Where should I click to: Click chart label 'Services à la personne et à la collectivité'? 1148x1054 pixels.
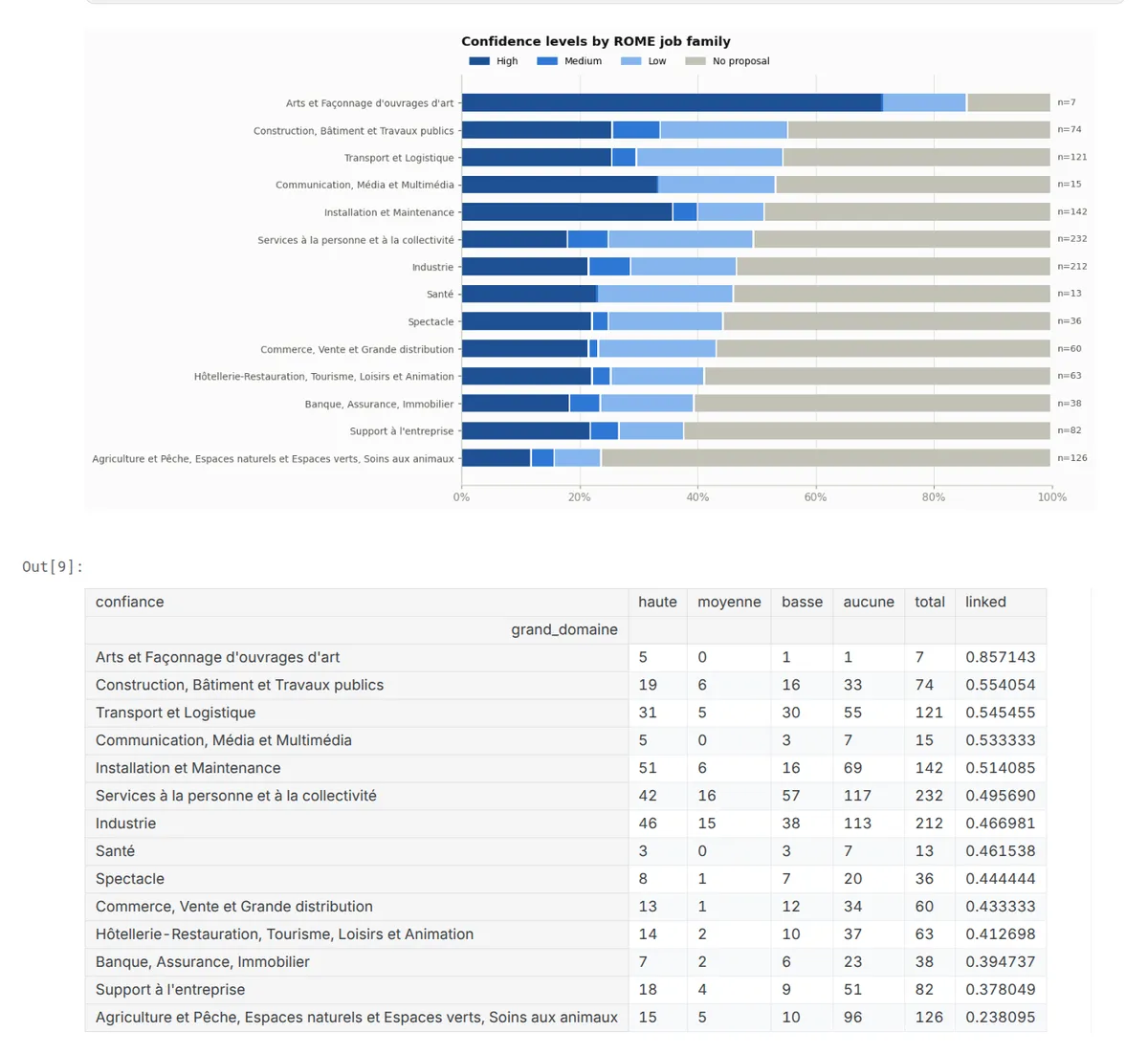(x=356, y=240)
